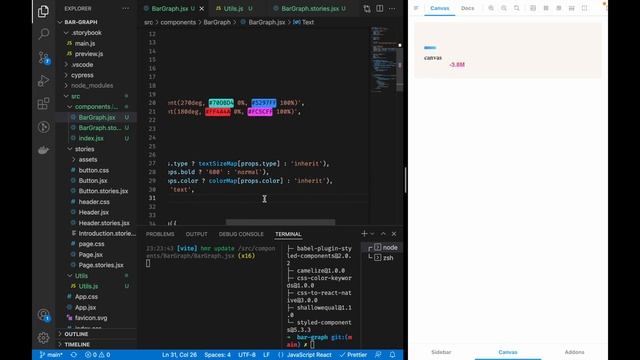Open editor more actions ellipsis
Screen dimensions: 640x360
coord(392,9)
